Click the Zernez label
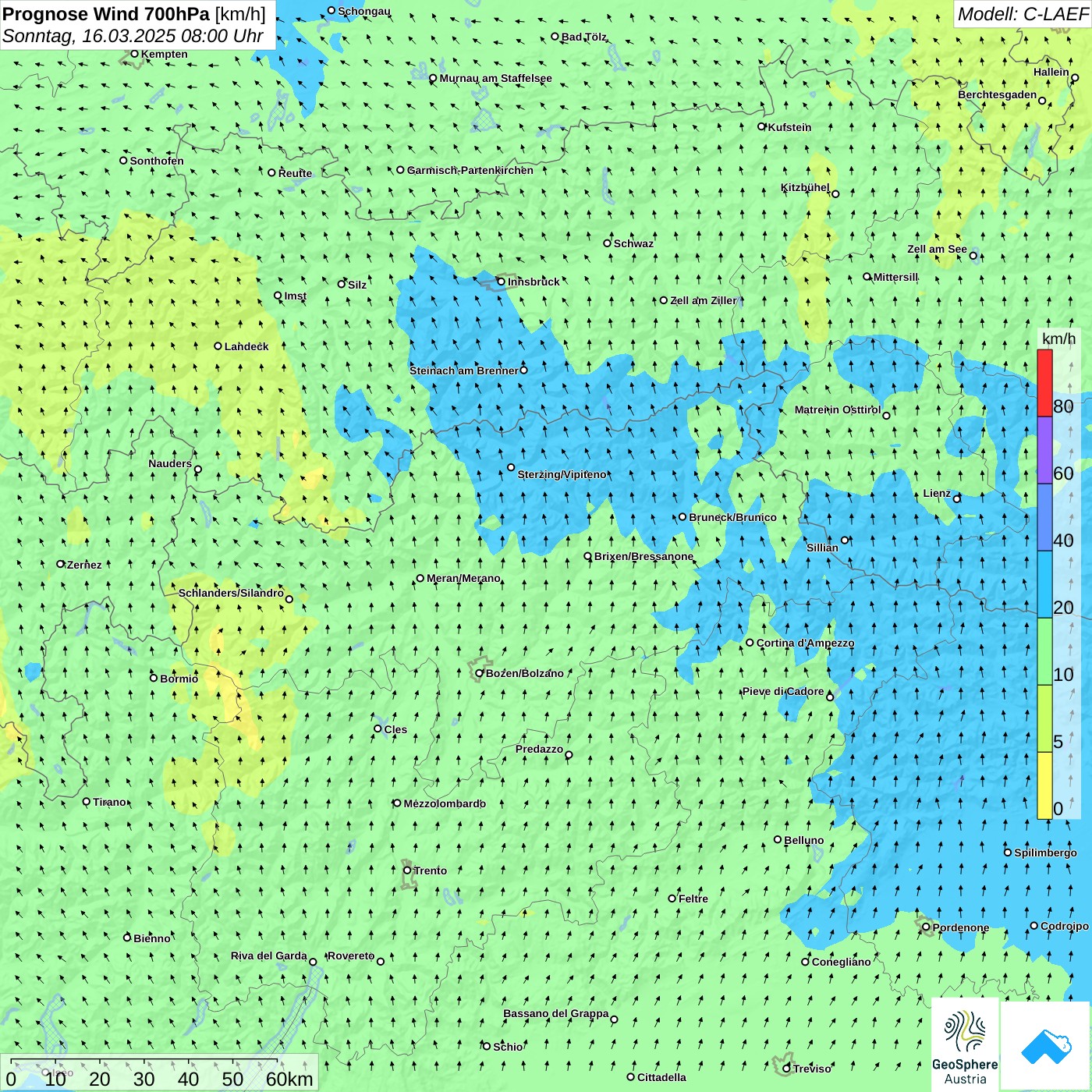Screen dimensions: 1092x1092 pyautogui.click(x=84, y=565)
